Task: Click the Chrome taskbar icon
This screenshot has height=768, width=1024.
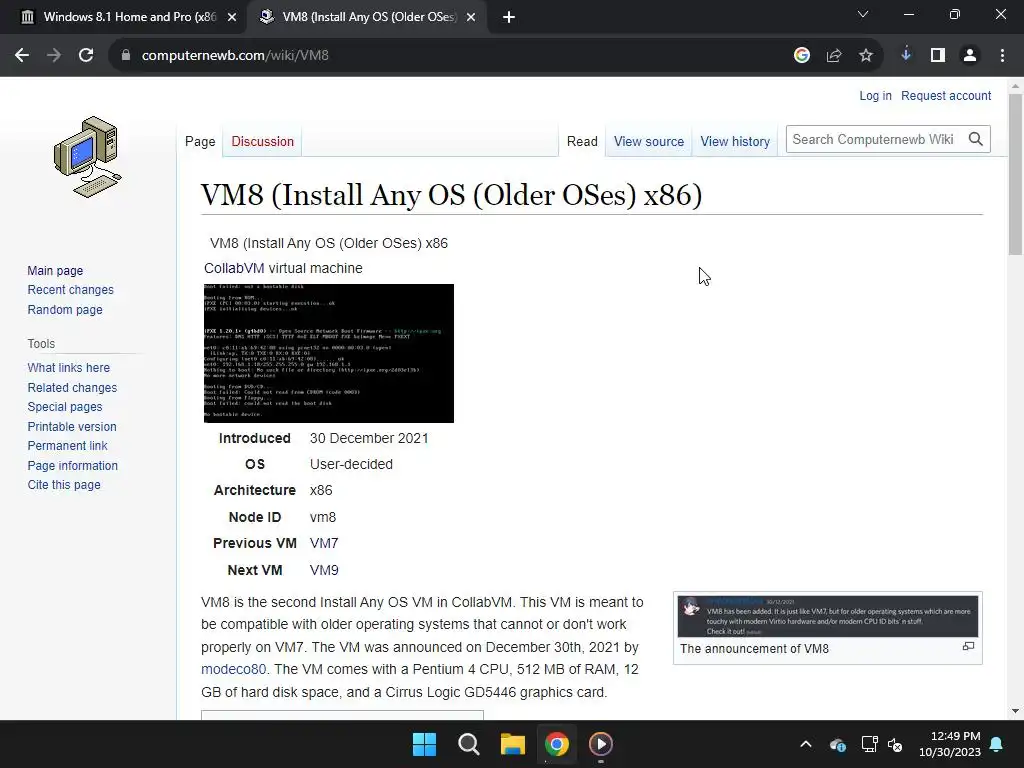Action: tap(556, 744)
